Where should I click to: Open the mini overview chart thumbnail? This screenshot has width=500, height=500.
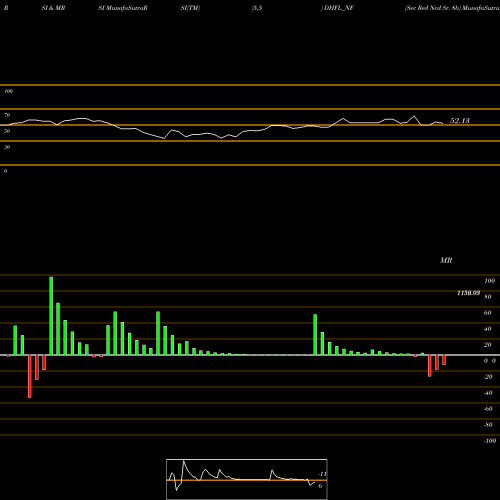[x=247, y=479]
